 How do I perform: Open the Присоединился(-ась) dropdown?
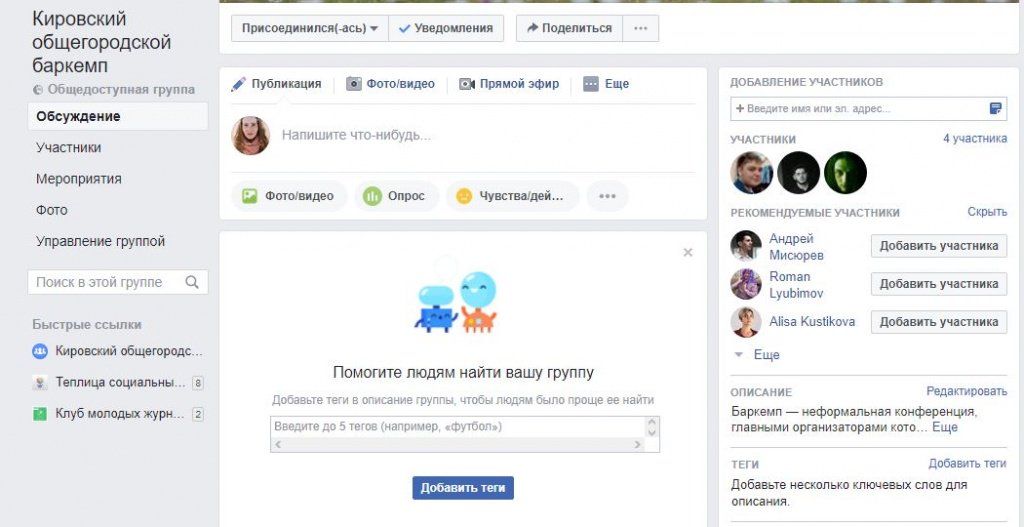[310, 28]
